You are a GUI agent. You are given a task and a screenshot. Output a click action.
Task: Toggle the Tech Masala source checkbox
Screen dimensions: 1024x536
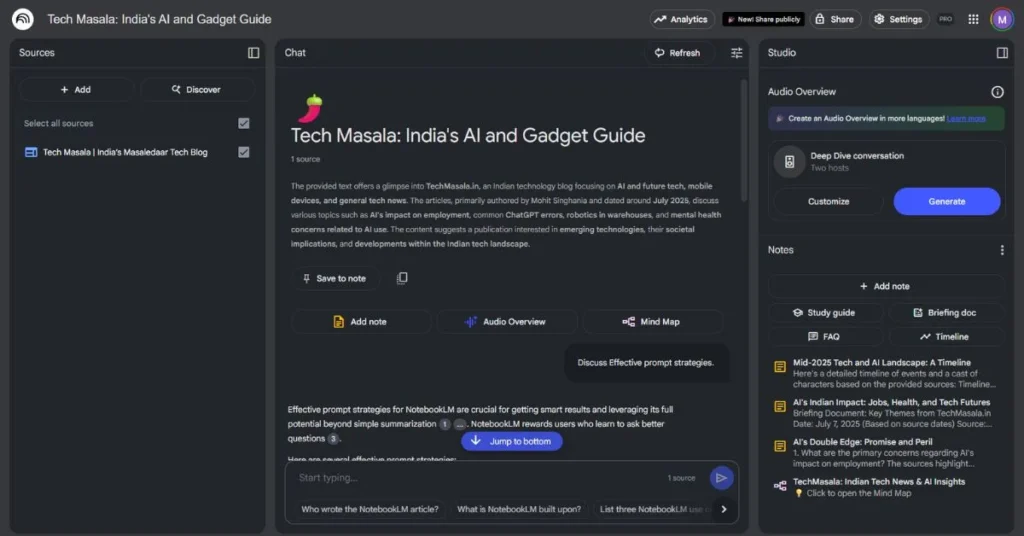[244, 152]
